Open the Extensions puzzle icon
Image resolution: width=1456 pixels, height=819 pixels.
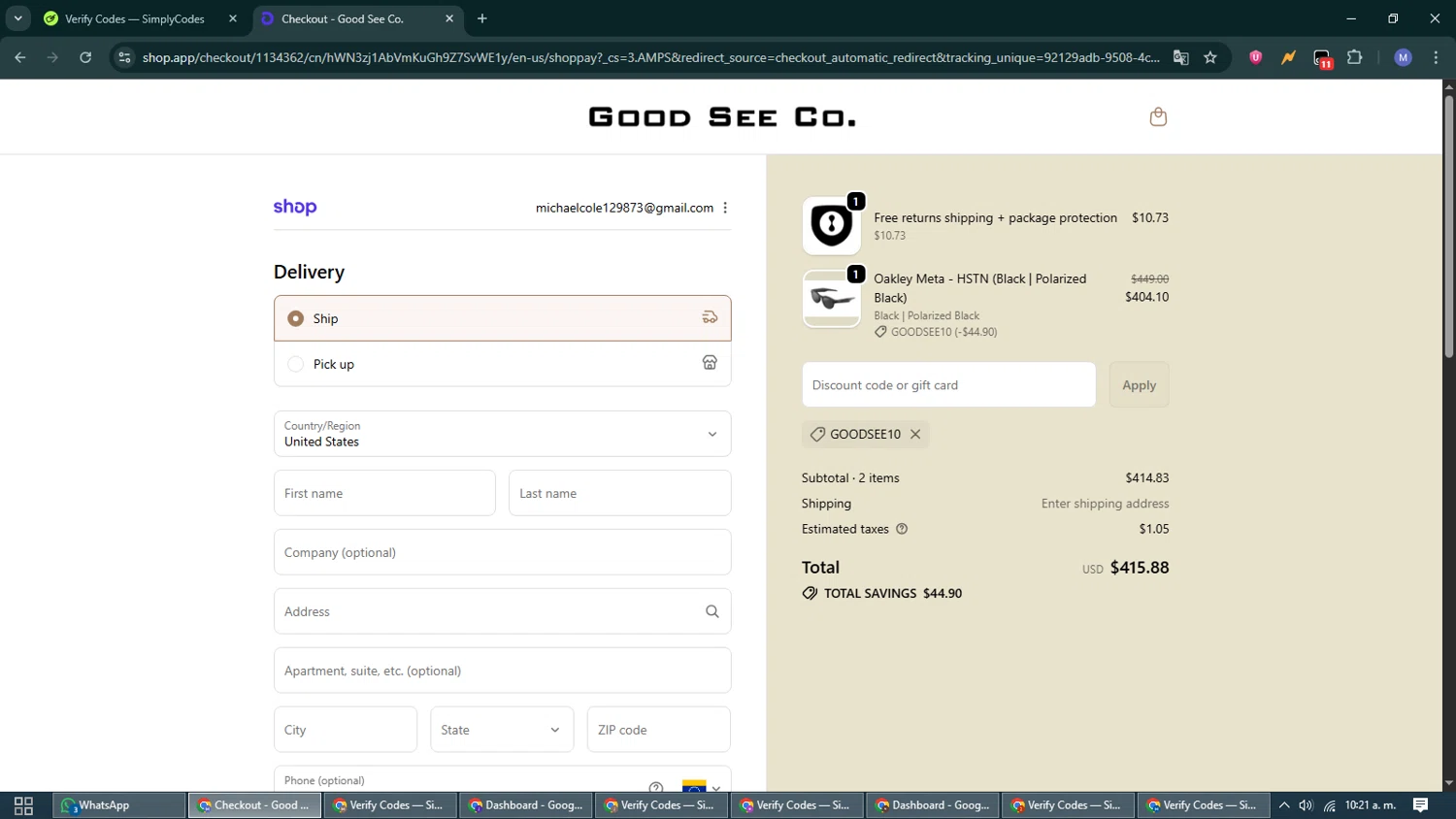pos(1355,57)
